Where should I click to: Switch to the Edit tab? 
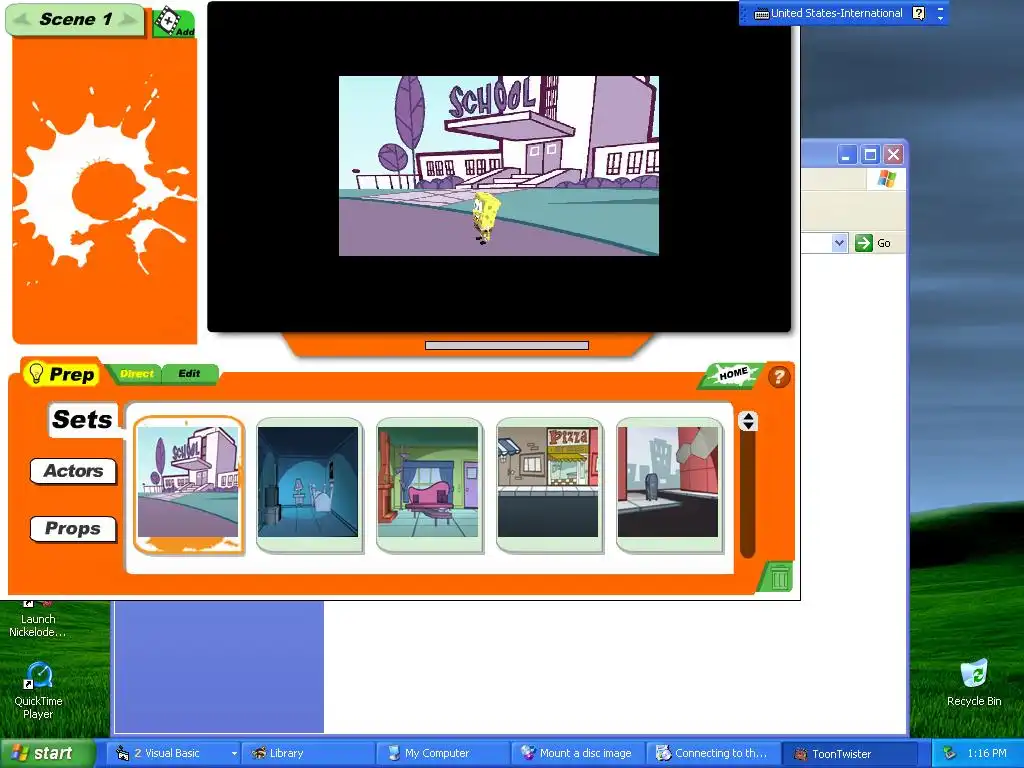tap(189, 374)
